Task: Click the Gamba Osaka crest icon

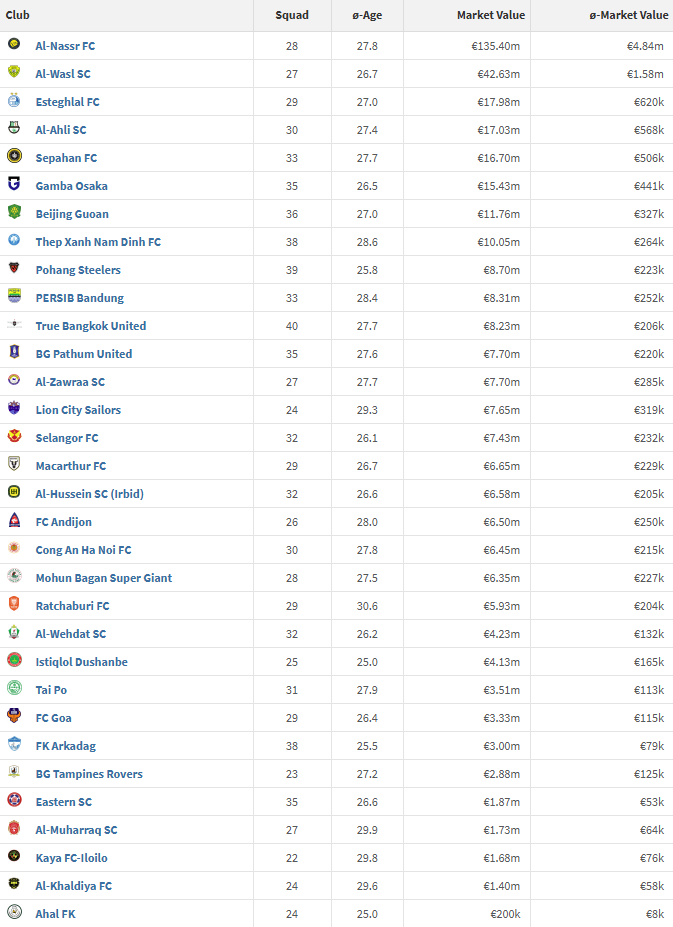Action: click(14, 184)
